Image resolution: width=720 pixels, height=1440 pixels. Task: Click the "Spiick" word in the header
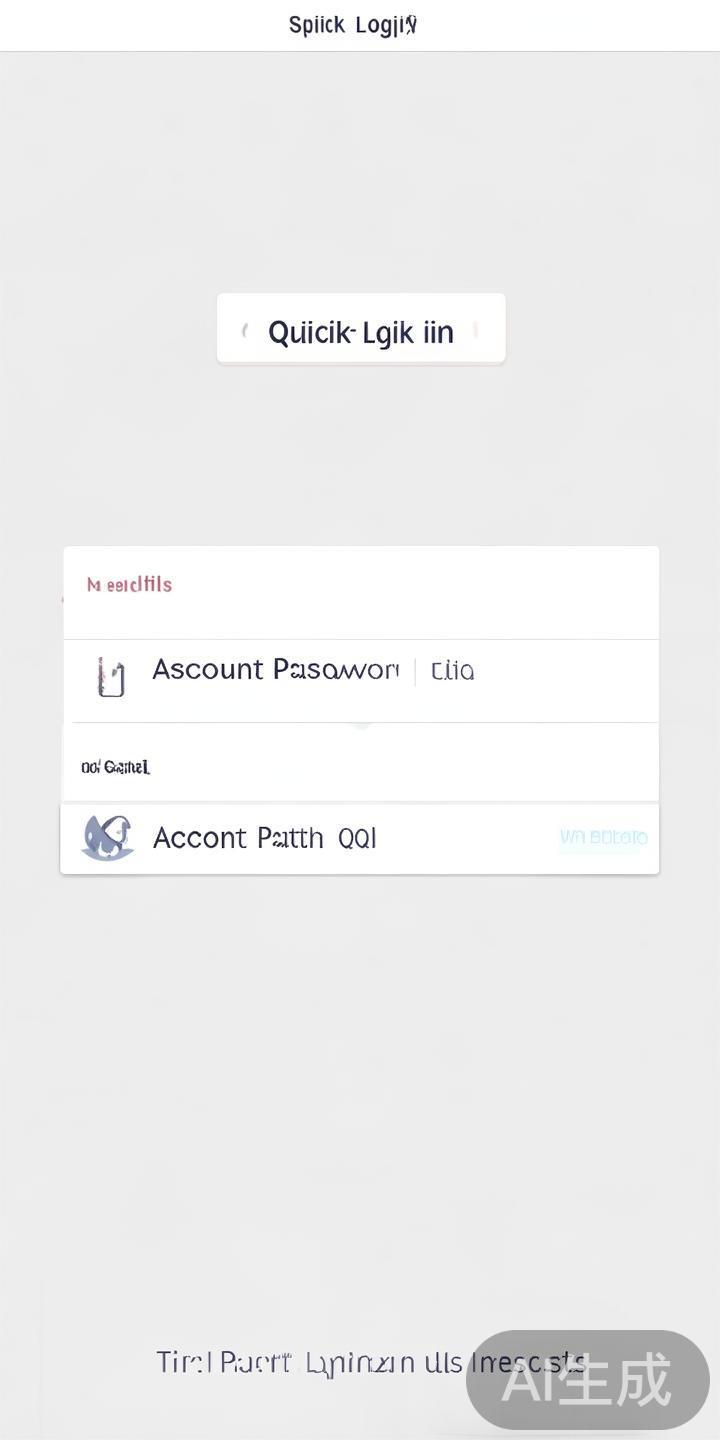(316, 25)
